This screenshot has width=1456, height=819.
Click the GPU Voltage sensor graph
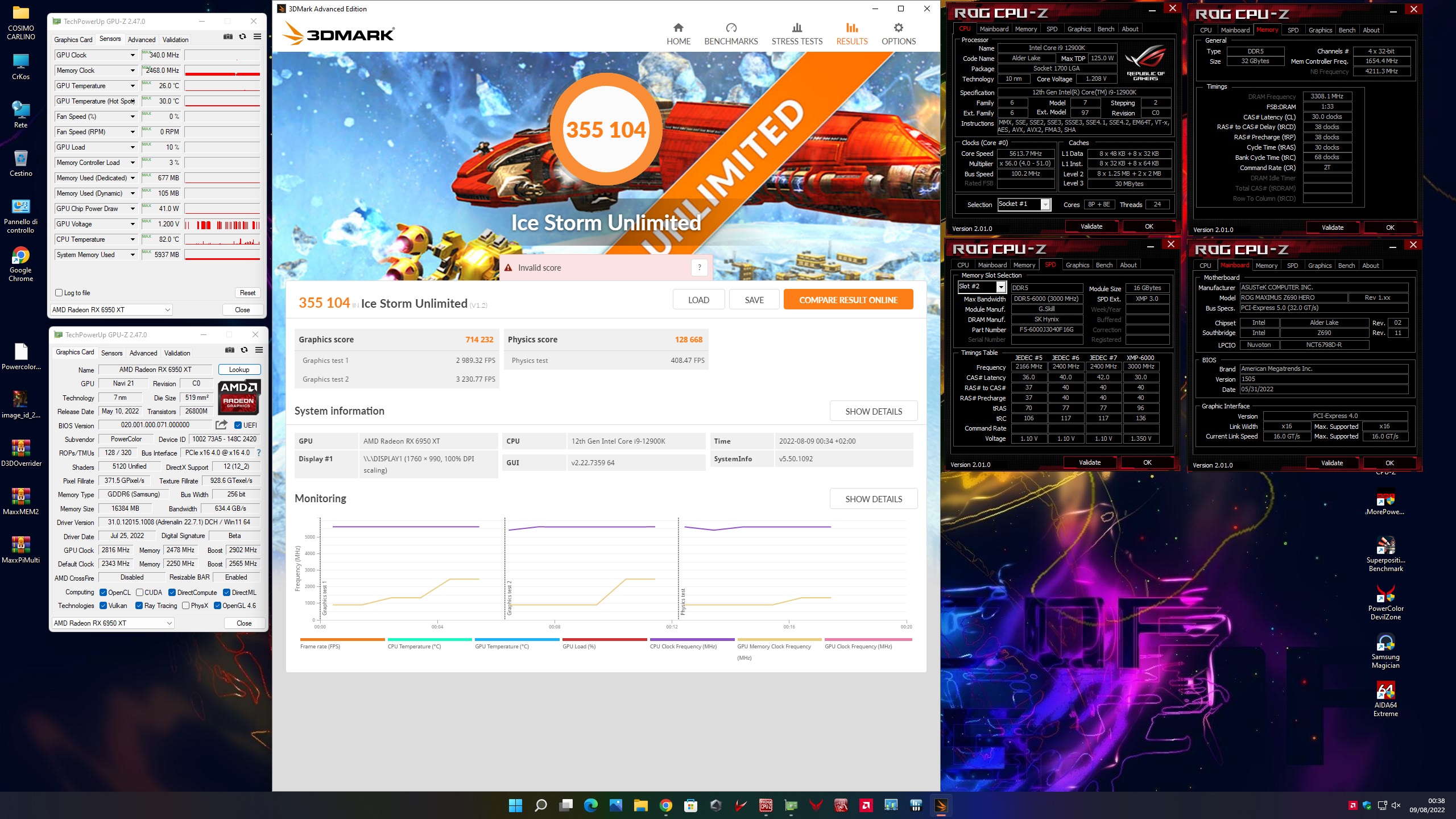click(222, 224)
